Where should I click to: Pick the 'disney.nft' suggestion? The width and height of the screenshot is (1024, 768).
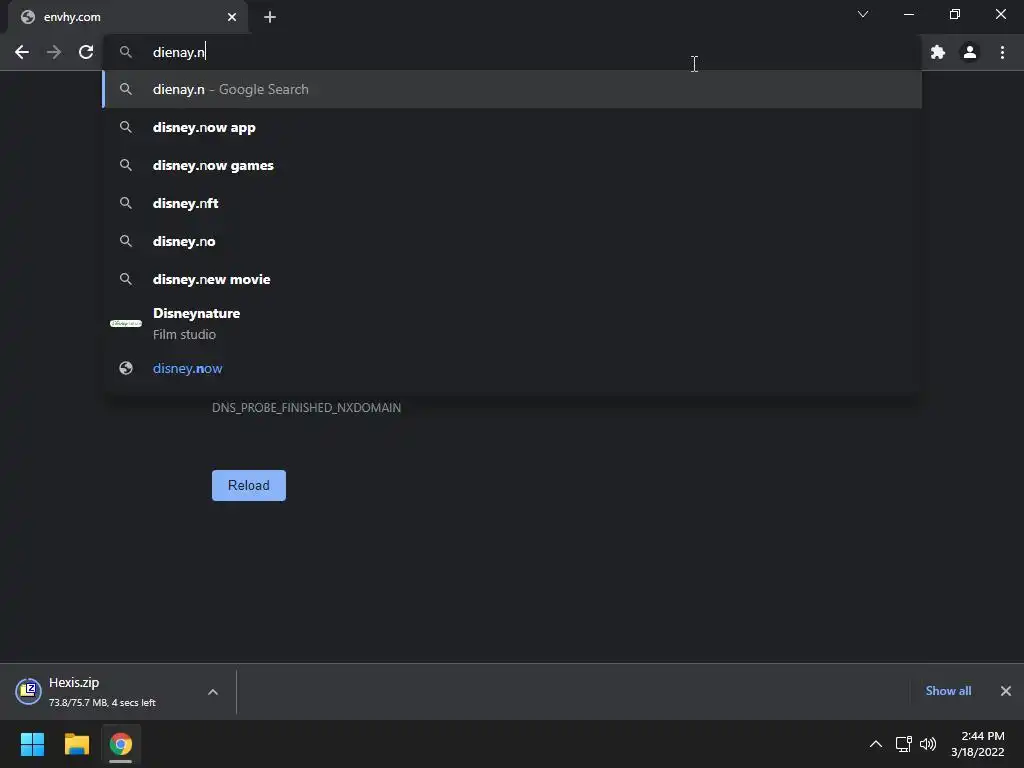pos(512,203)
